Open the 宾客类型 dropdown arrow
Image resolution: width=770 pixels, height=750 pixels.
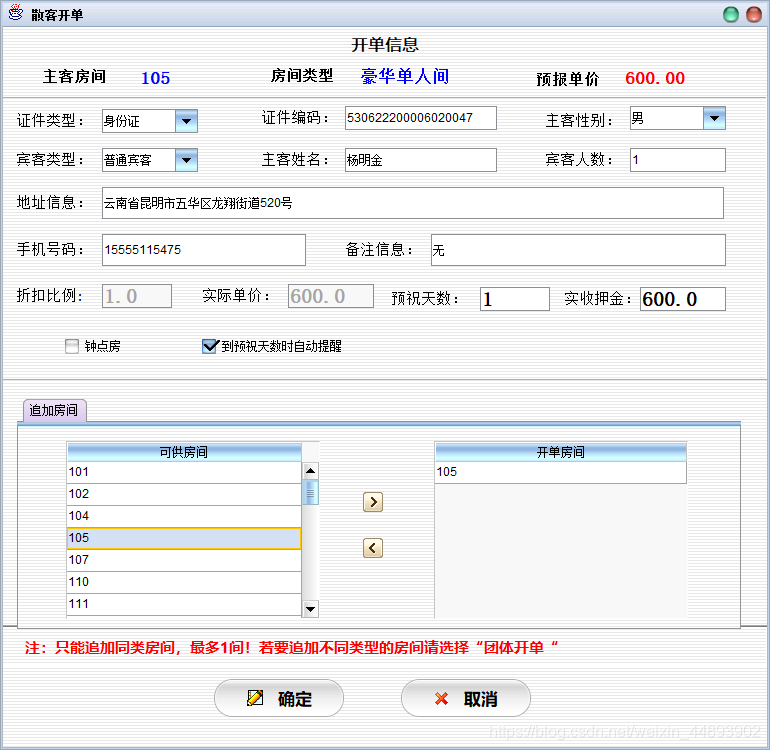tap(186, 160)
